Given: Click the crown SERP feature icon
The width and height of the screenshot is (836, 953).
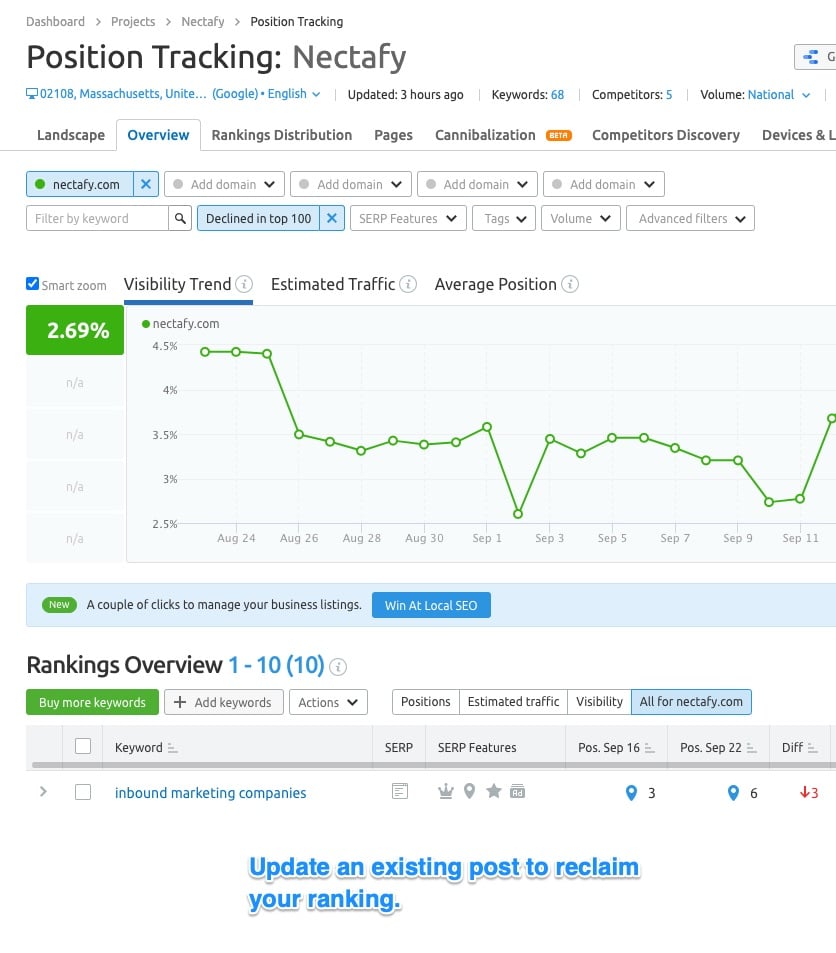Looking at the screenshot, I should coord(446,791).
